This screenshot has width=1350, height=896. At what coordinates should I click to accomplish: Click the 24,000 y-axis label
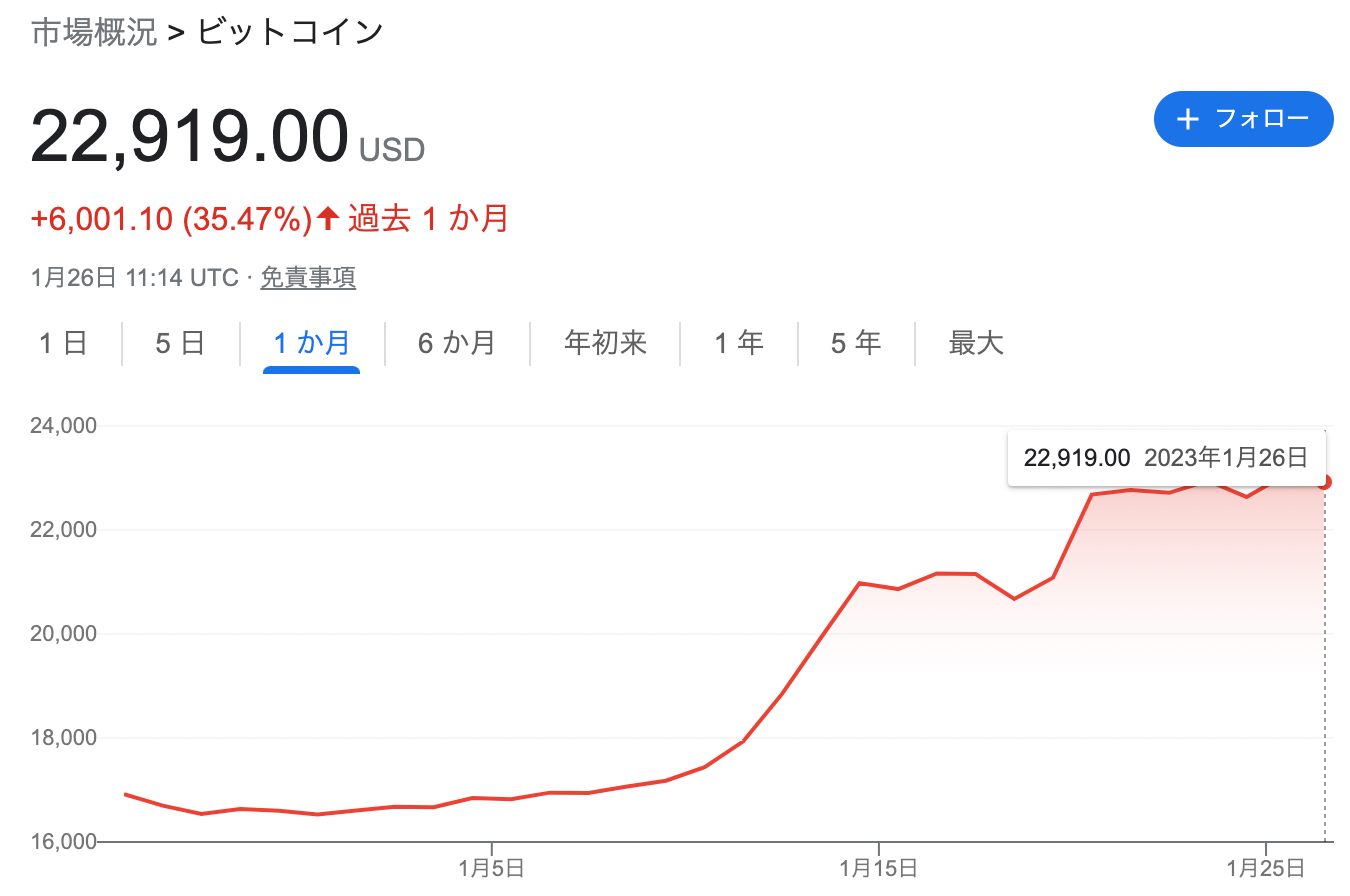tap(64, 426)
